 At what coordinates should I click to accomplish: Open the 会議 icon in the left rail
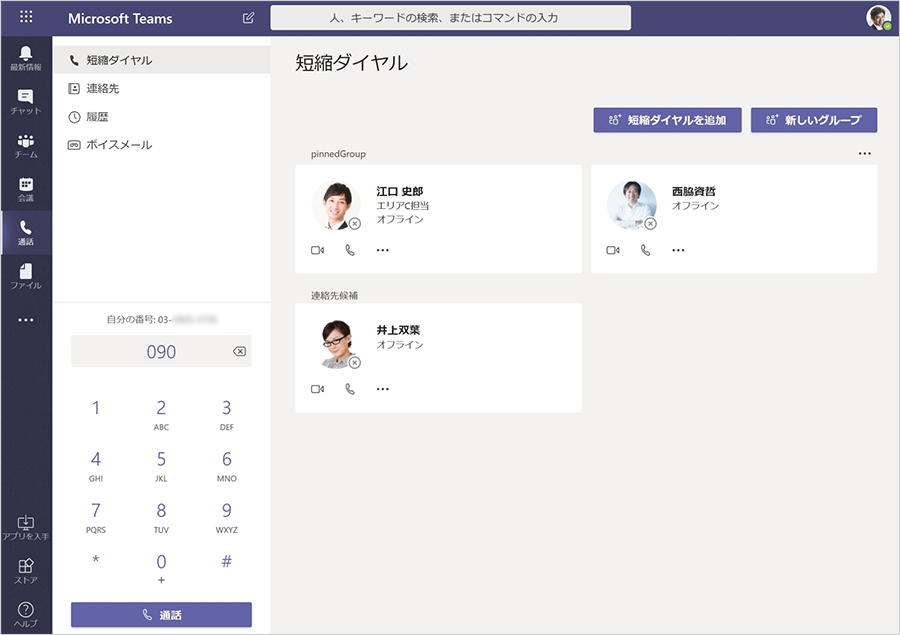coord(26,188)
